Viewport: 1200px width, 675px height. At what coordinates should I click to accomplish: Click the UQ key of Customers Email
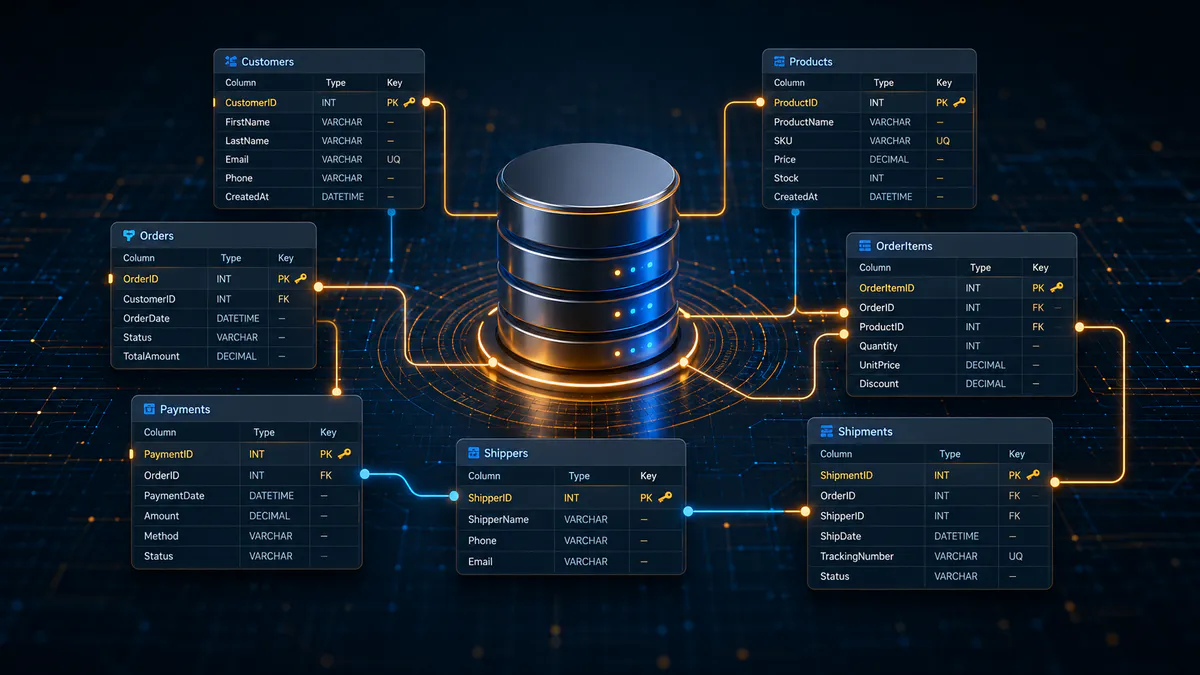[x=394, y=159]
